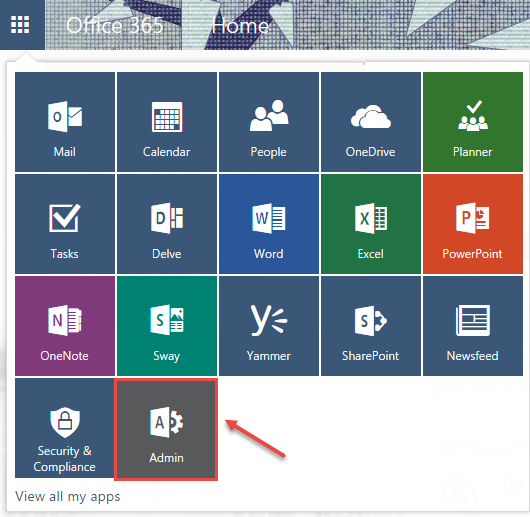Launch the Planner app
This screenshot has width=530, height=517.
tap(473, 122)
